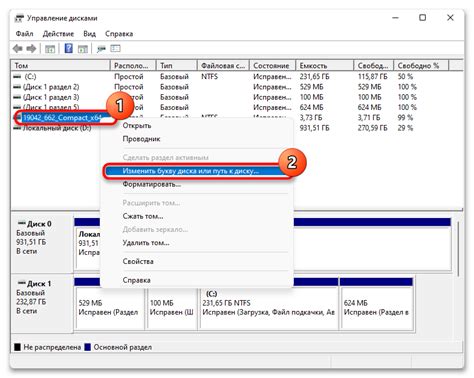Click the 50 % free percent cell
This screenshot has height=378, width=474.
pos(405,77)
